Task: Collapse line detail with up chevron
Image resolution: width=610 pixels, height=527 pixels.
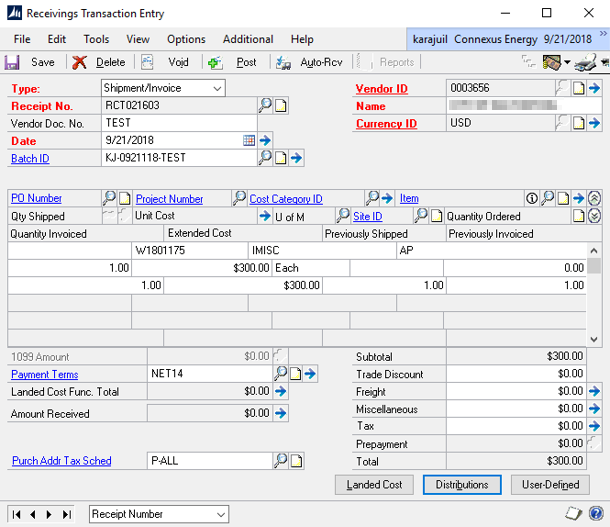Action: click(595, 198)
